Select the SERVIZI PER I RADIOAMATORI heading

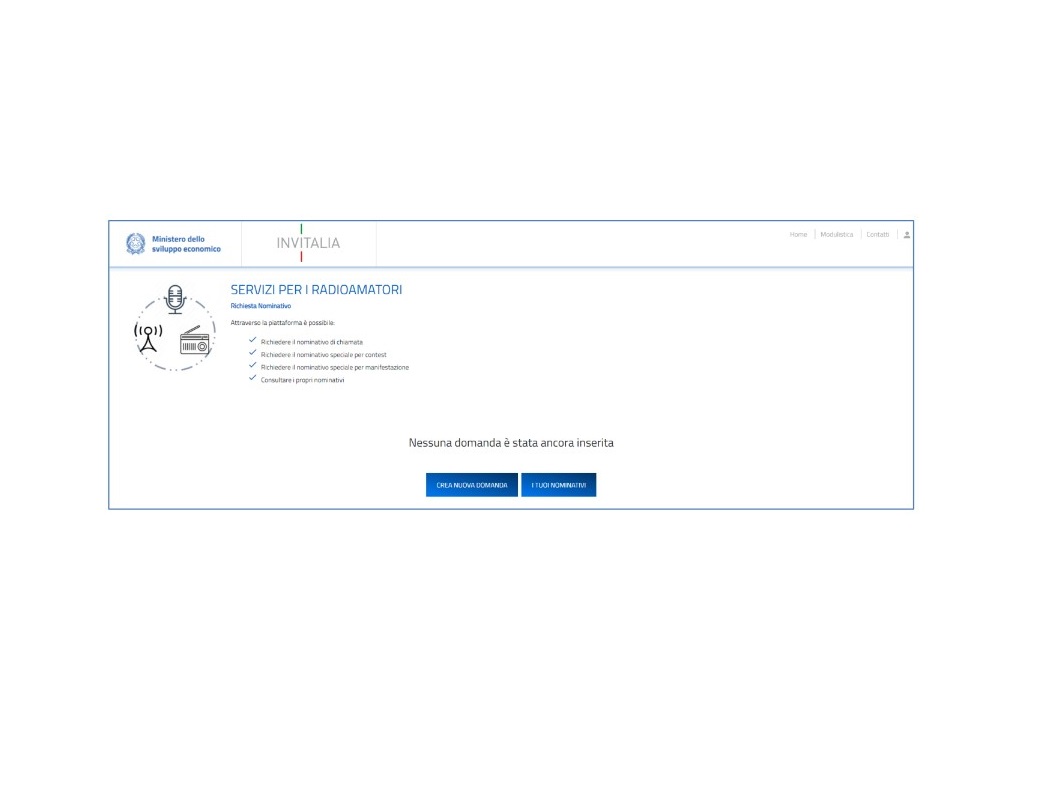(x=316, y=290)
